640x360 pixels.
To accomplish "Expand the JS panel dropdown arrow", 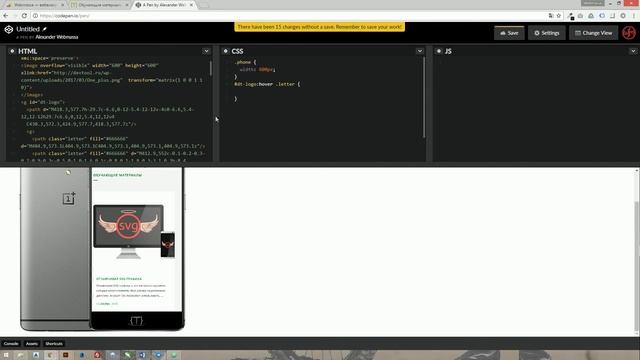I will [633, 51].
